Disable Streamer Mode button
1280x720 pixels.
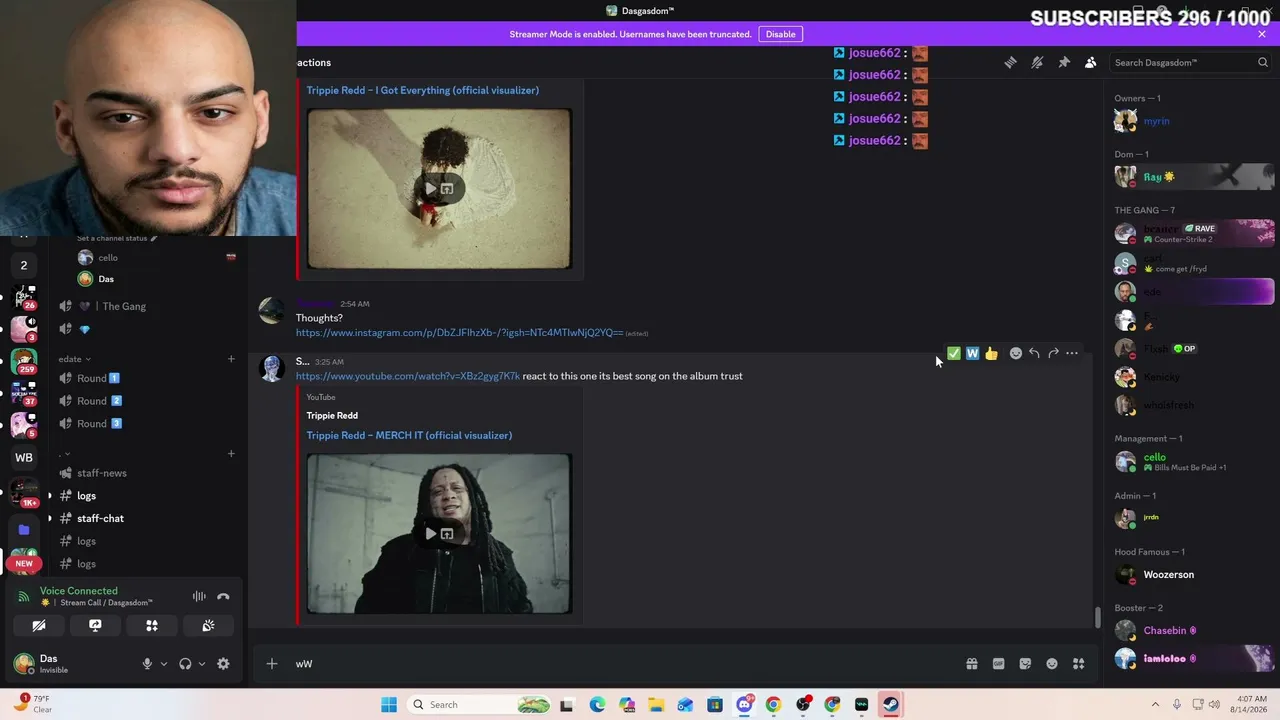tap(780, 34)
